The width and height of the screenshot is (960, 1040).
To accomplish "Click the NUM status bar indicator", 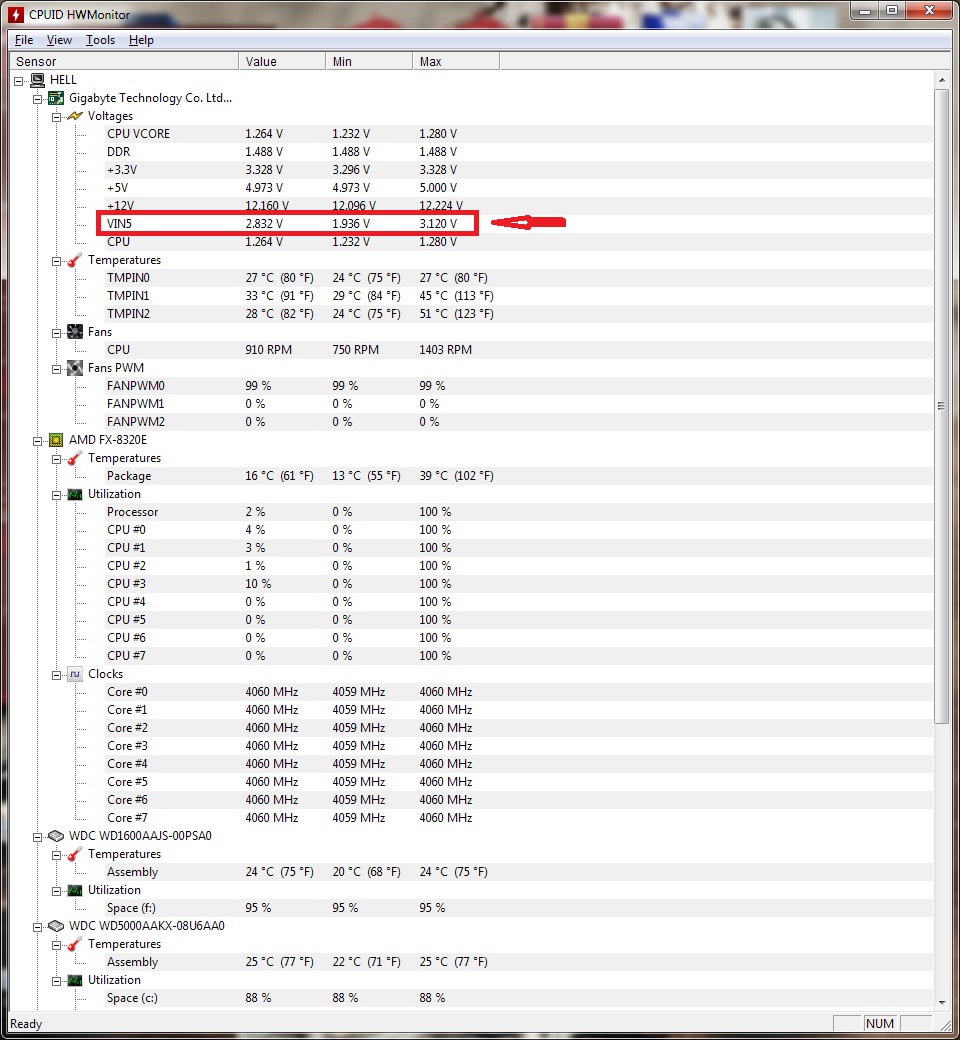I will (880, 1023).
